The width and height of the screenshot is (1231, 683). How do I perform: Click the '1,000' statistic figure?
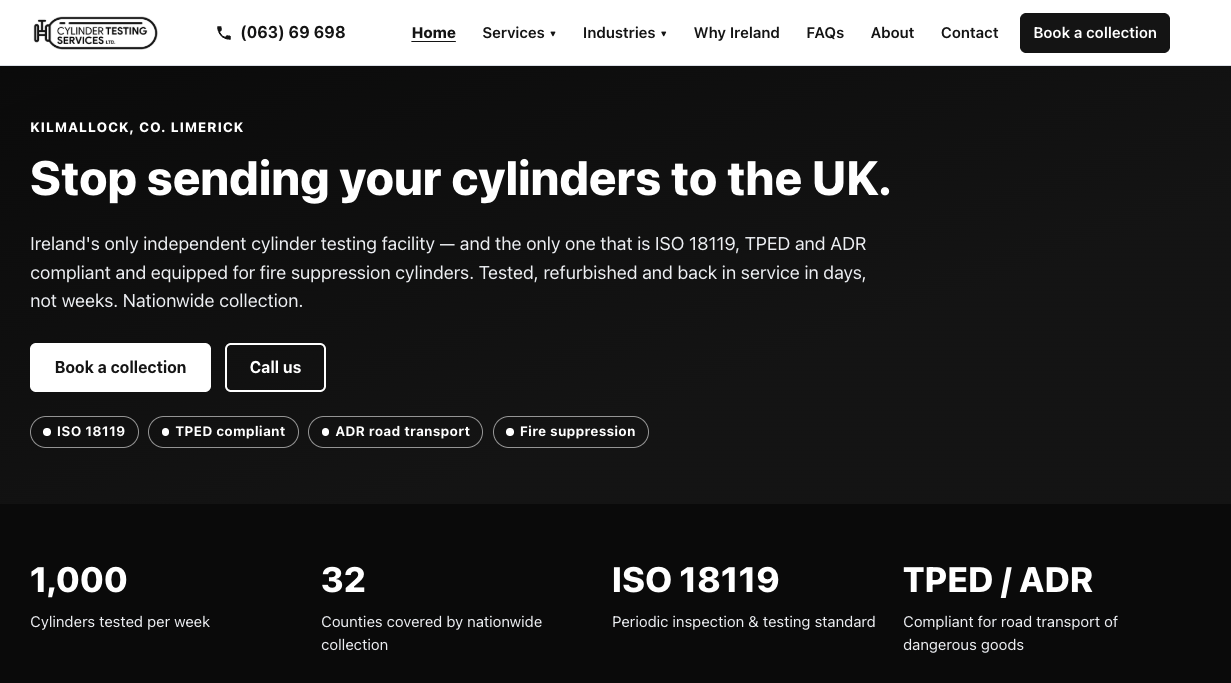[x=79, y=580]
